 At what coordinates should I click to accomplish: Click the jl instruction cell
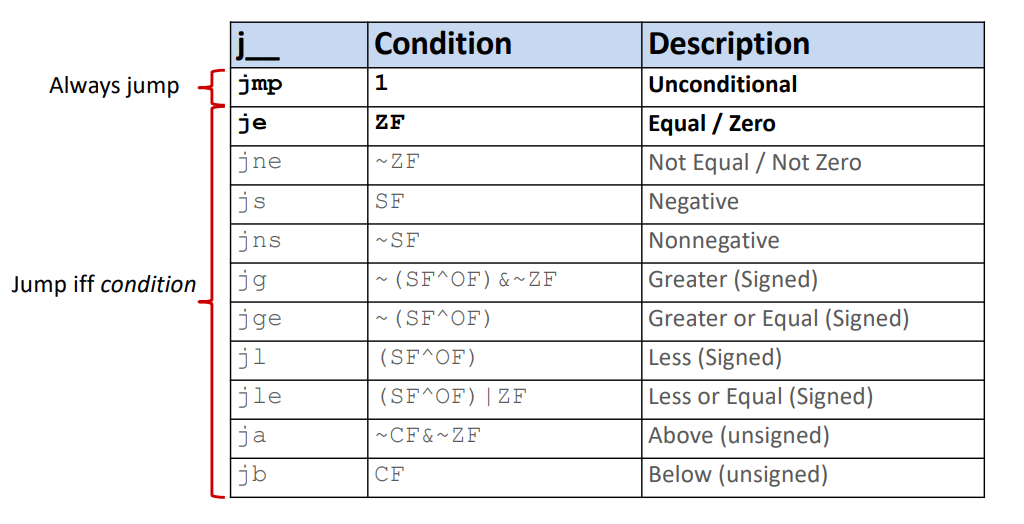(x=299, y=361)
